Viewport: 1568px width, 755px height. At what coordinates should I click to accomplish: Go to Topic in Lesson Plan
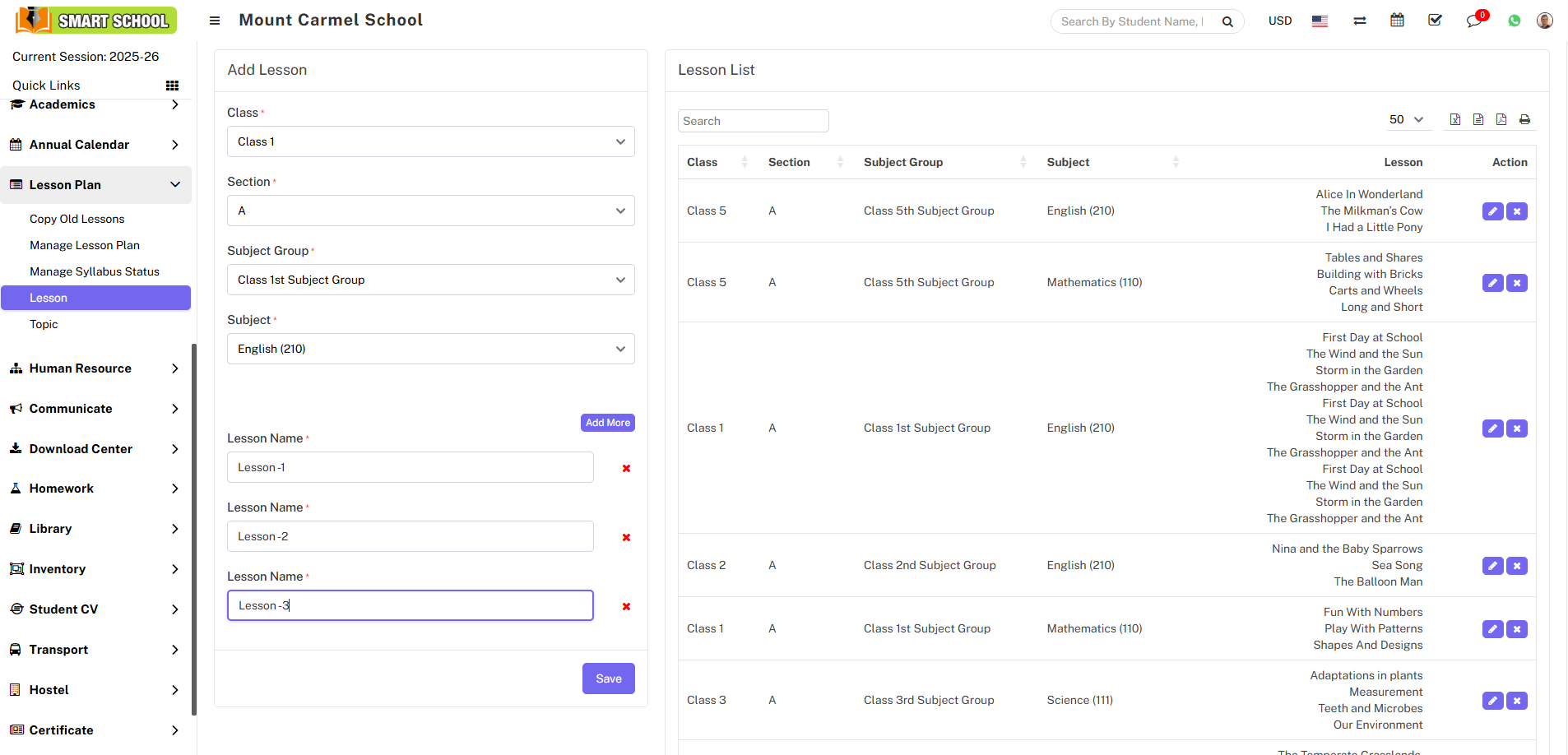coord(44,324)
